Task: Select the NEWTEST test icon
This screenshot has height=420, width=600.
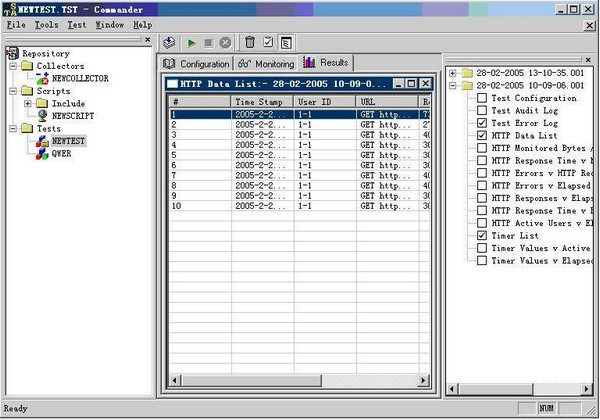Action: click(x=42, y=141)
